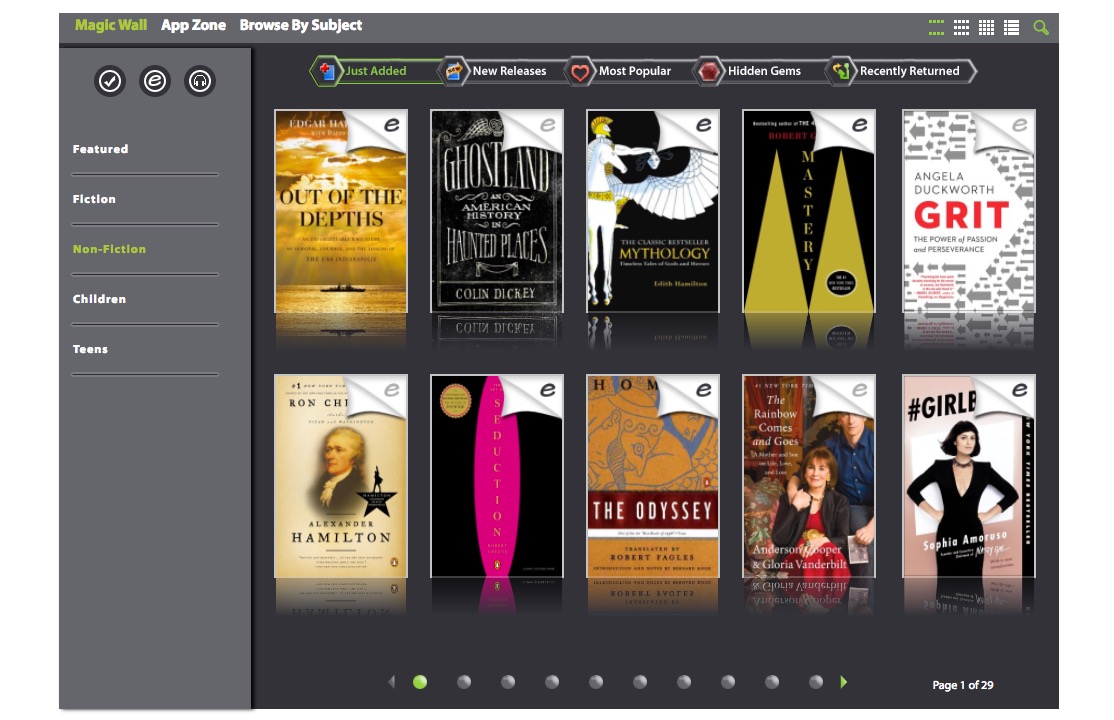Switch to the spaced grid view icon
The height and width of the screenshot is (720, 1114).
(x=961, y=28)
